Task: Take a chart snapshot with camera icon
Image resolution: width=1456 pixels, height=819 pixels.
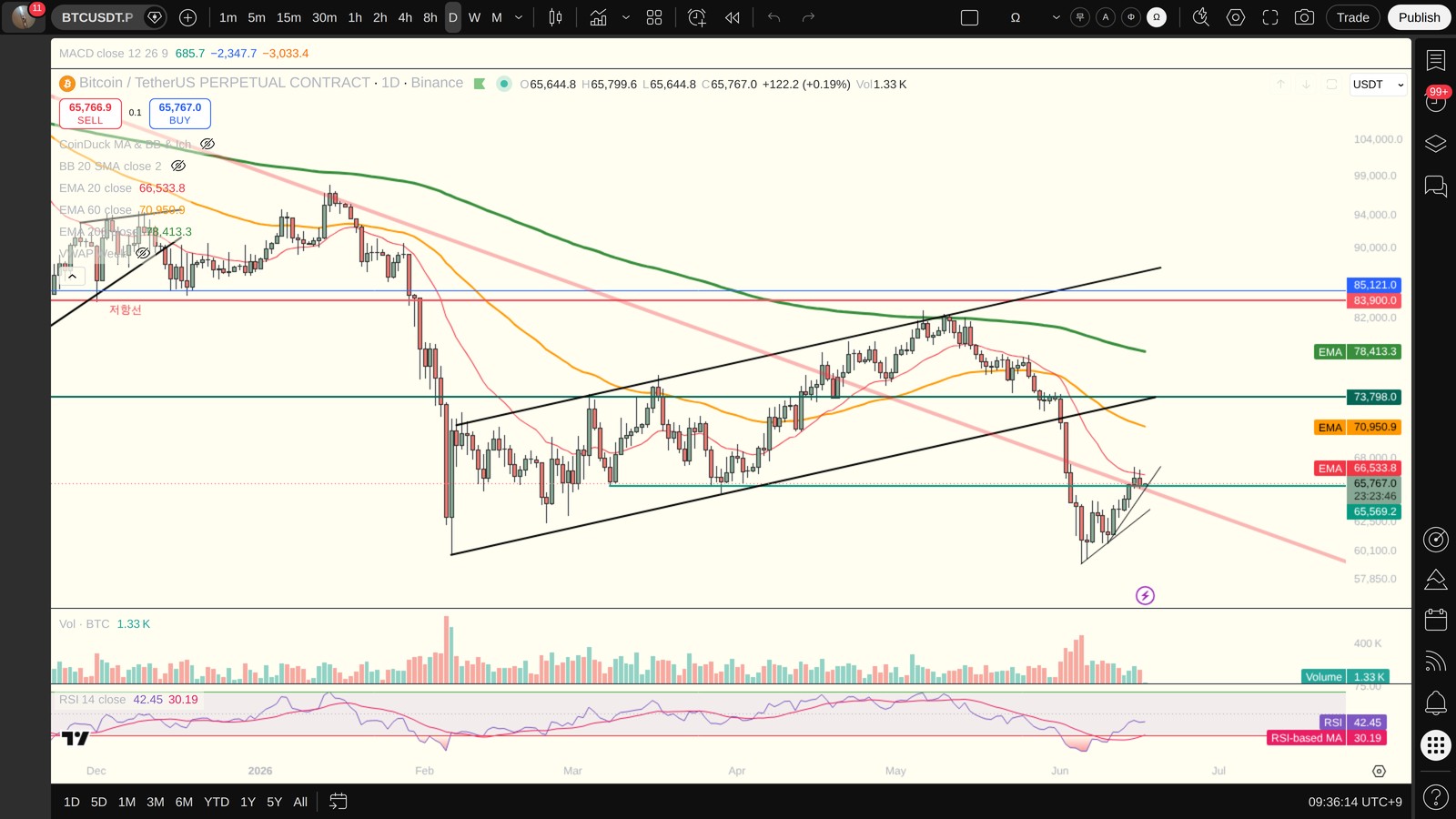Action: tap(1304, 17)
